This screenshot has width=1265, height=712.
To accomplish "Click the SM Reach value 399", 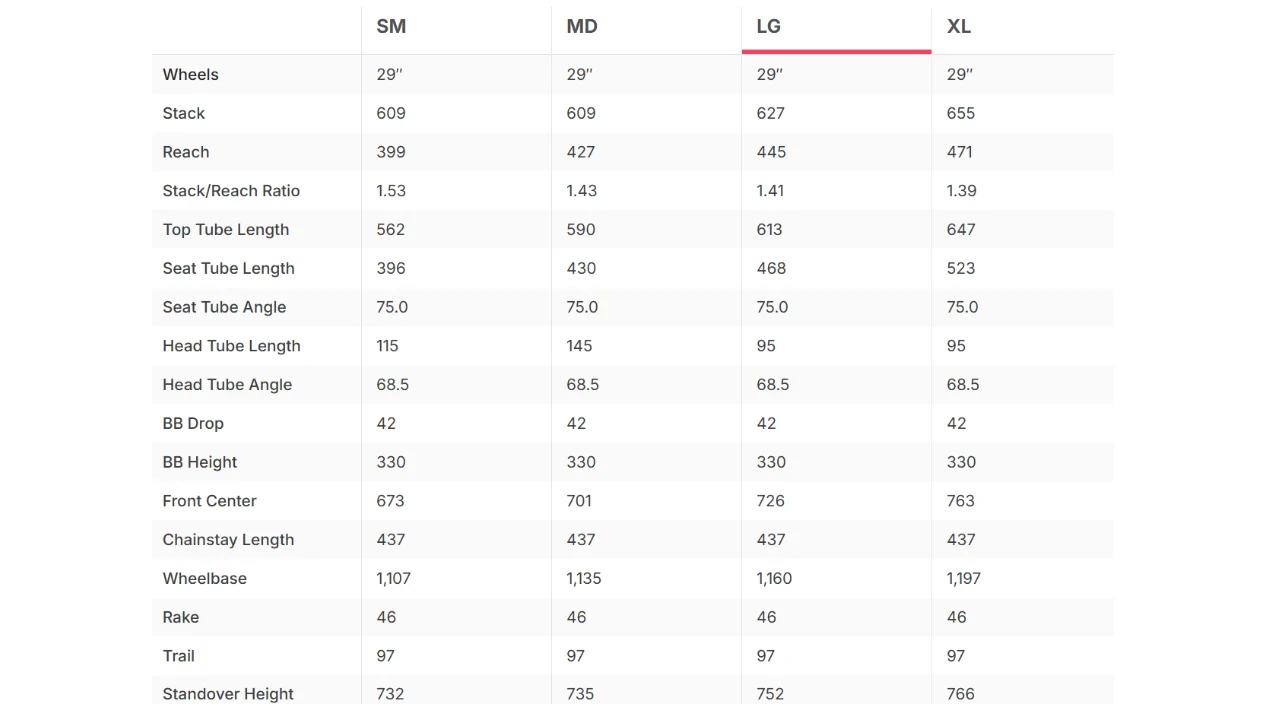I will point(391,152).
